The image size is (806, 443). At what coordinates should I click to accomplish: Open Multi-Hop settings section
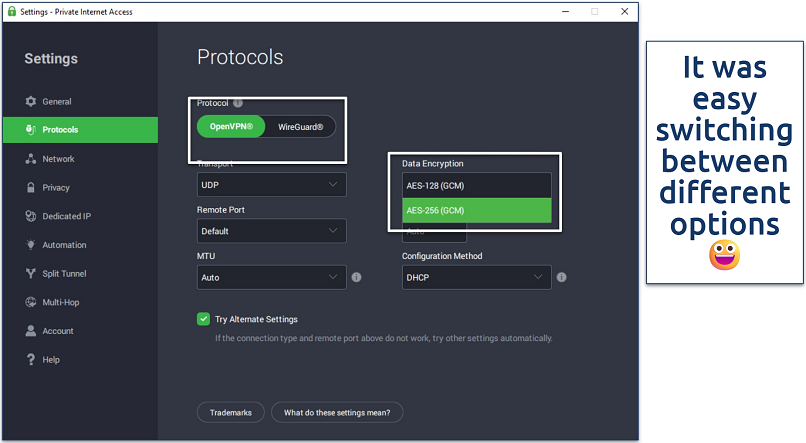(80, 302)
